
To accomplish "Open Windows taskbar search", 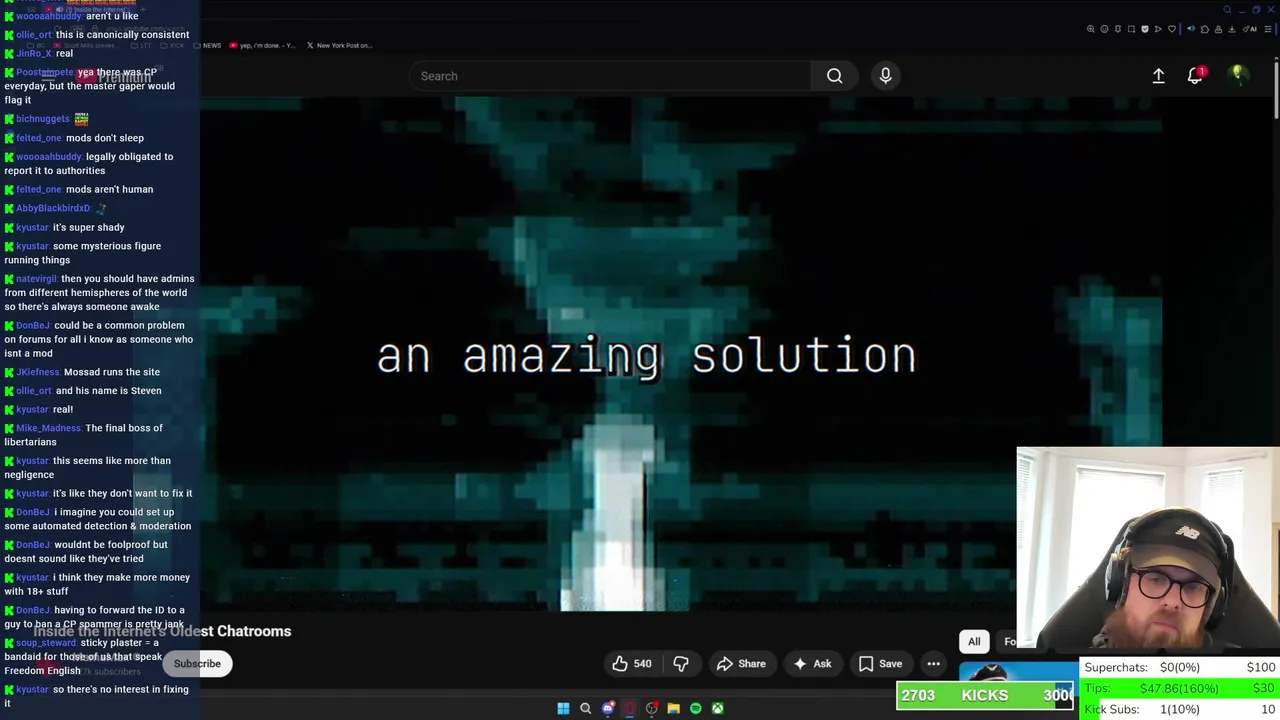I will [586, 708].
